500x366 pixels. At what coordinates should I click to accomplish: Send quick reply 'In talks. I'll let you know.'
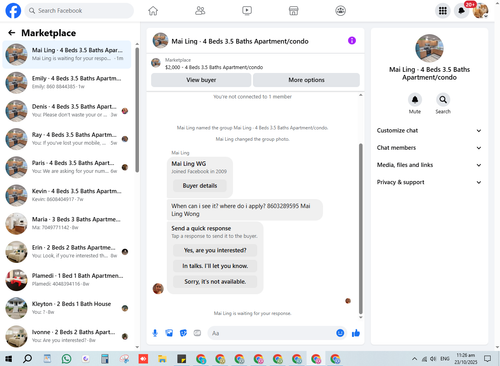[215, 266]
